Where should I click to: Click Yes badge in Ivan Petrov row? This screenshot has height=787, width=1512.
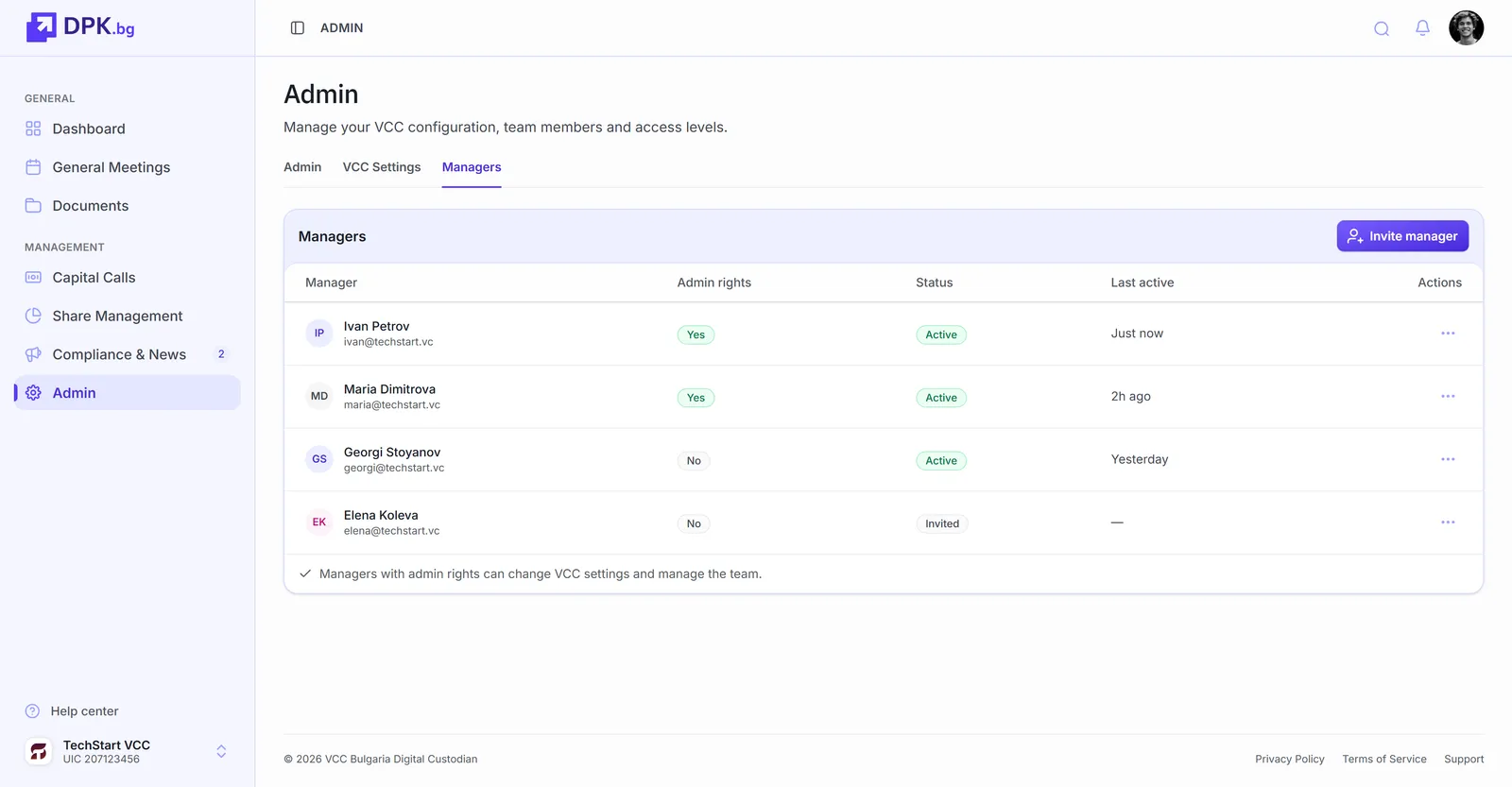tap(696, 334)
